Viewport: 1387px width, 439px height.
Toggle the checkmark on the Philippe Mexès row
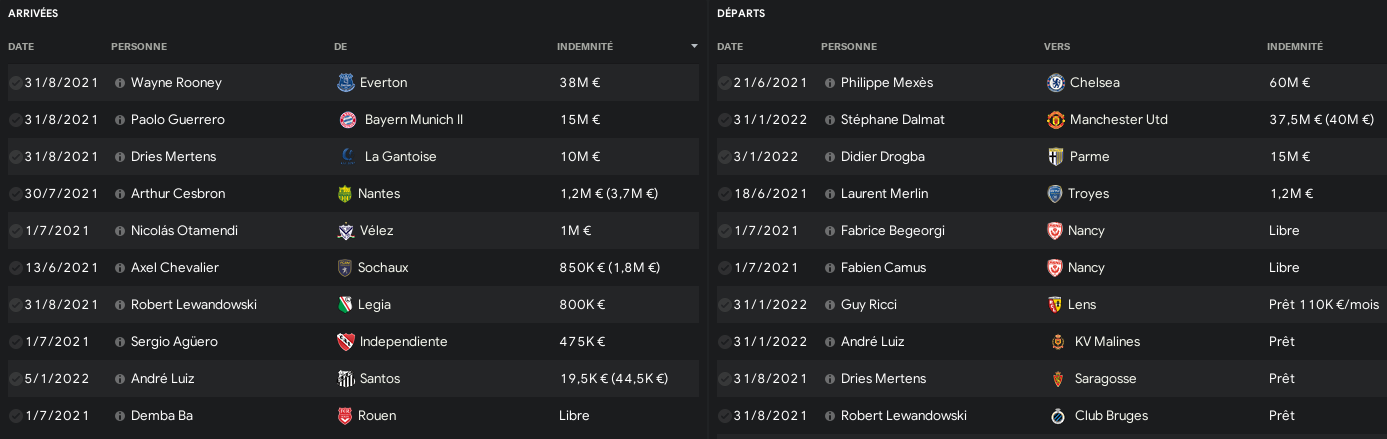pos(724,83)
